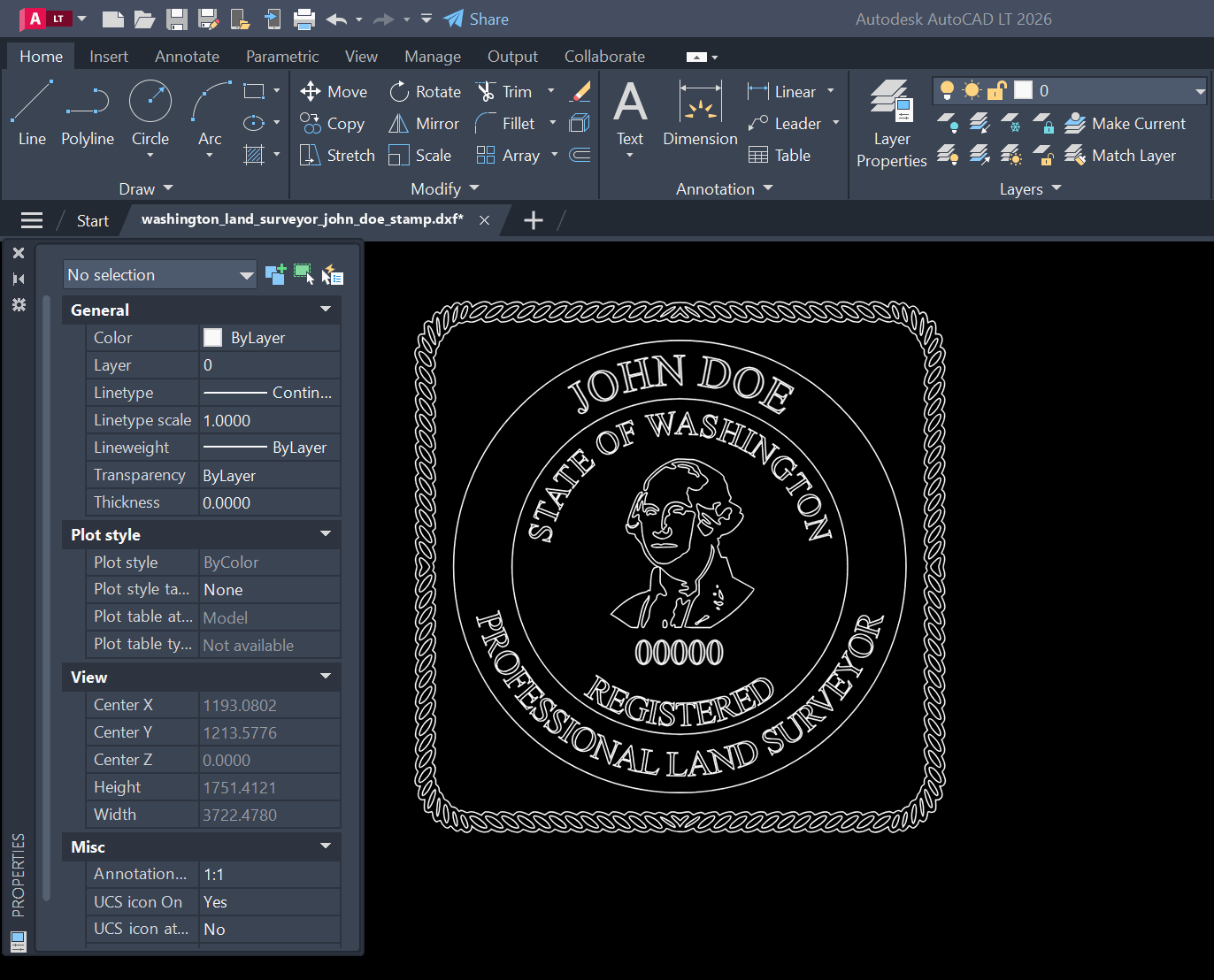Viewport: 1214px width, 980px height.
Task: Select the Stretch command
Action: 337,155
